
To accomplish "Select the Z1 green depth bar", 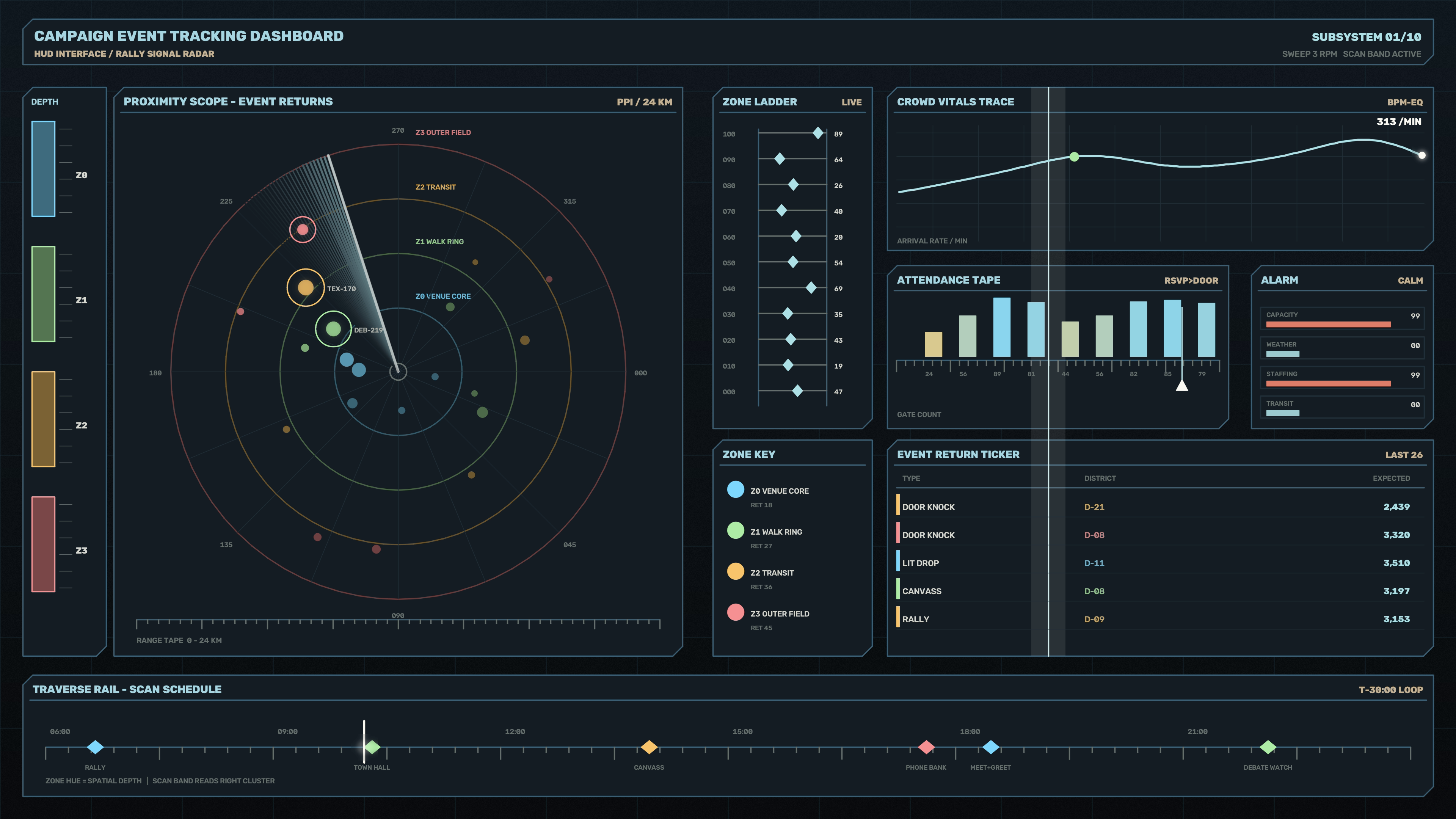I will click(44, 294).
